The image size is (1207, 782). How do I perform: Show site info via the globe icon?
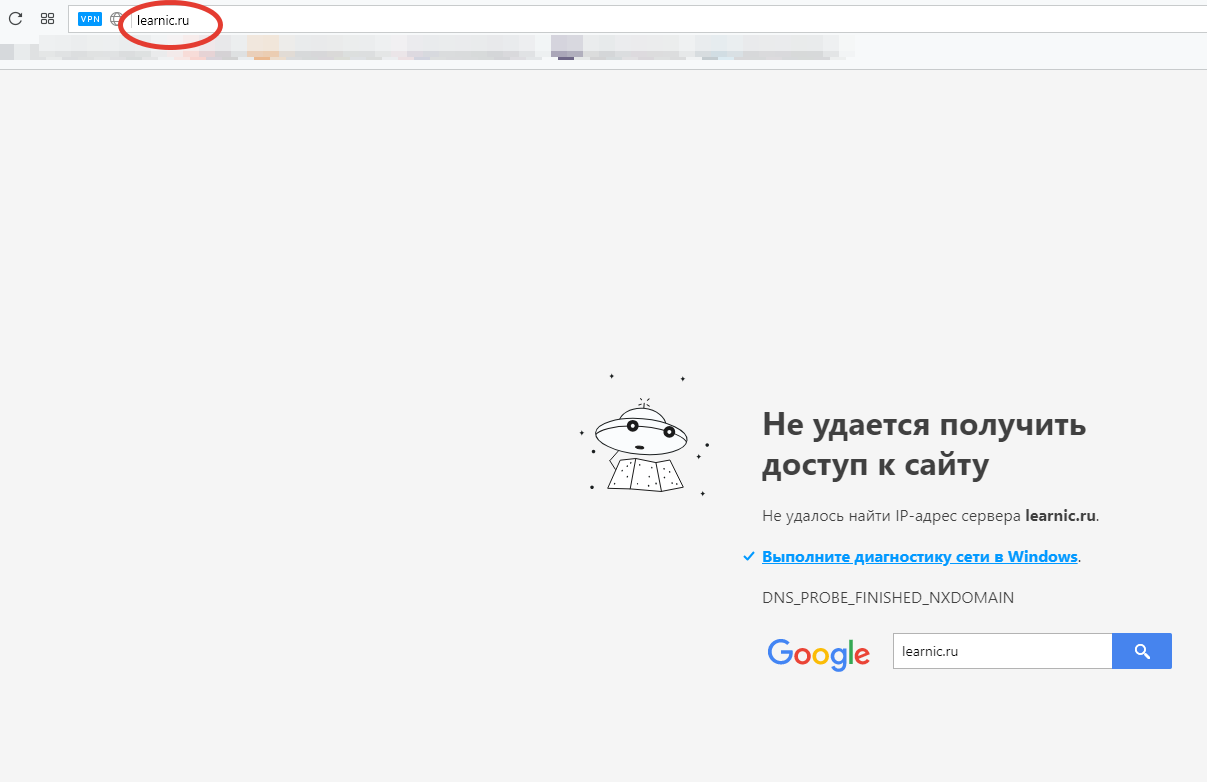(x=117, y=19)
